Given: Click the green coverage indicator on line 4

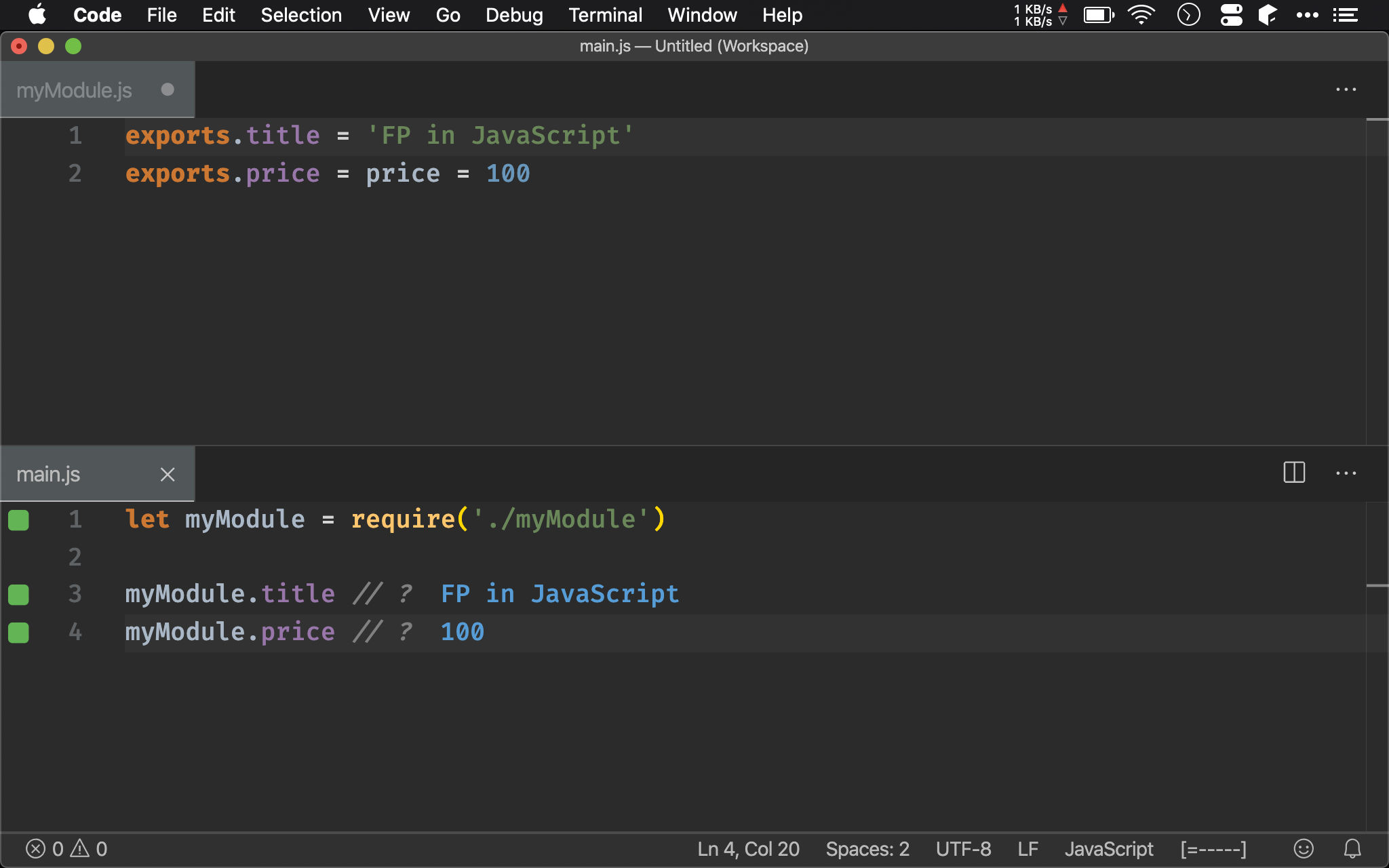Looking at the screenshot, I should [x=18, y=633].
